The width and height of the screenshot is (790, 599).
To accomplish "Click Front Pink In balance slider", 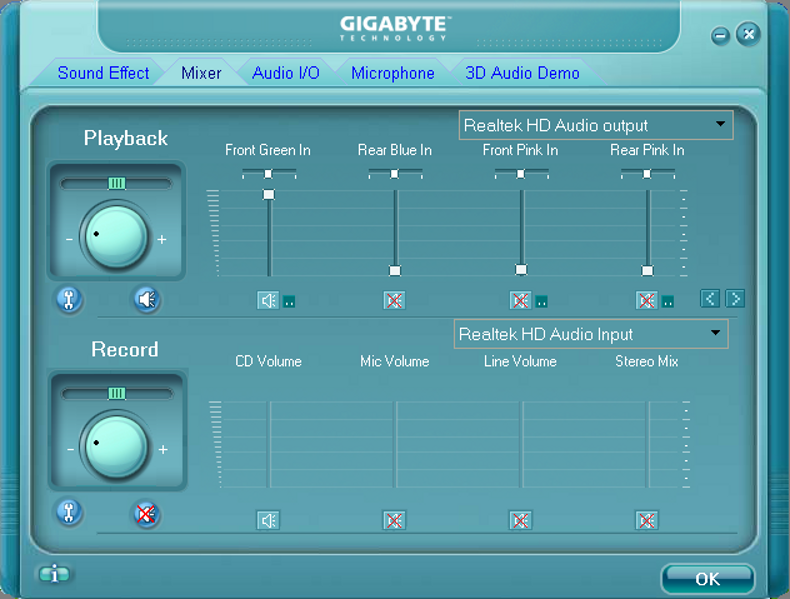I will (521, 174).
